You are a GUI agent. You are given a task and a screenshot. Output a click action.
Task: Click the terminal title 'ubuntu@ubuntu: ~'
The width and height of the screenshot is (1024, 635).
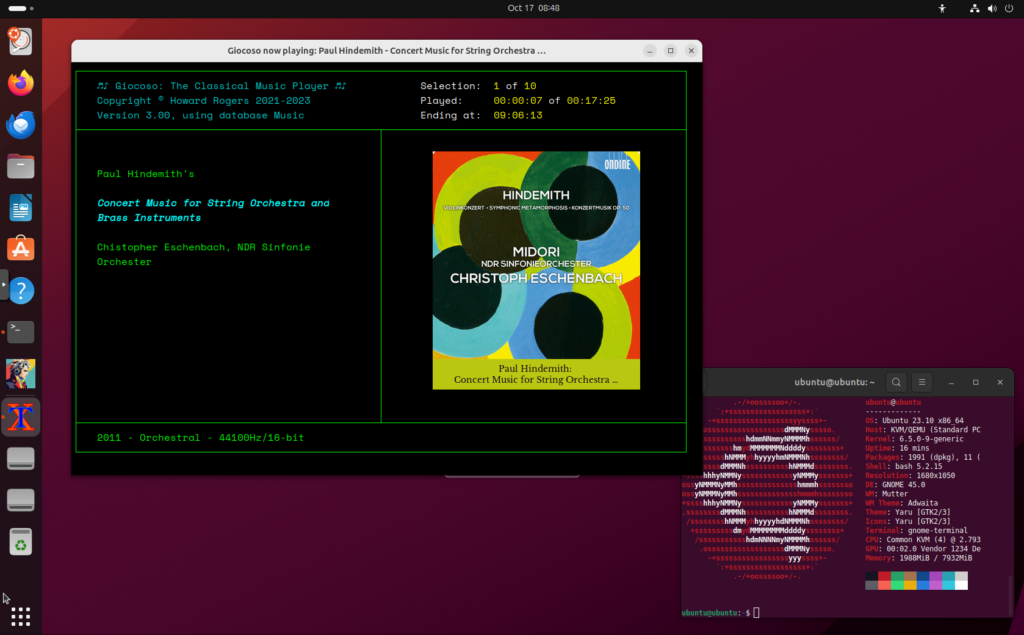835,382
